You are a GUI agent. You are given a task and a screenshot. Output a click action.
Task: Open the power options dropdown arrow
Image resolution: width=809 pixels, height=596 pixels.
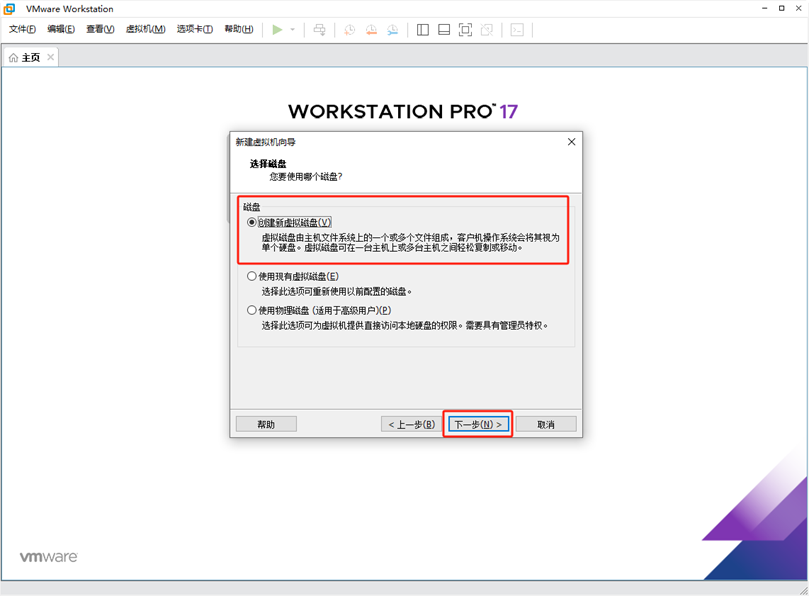293,30
